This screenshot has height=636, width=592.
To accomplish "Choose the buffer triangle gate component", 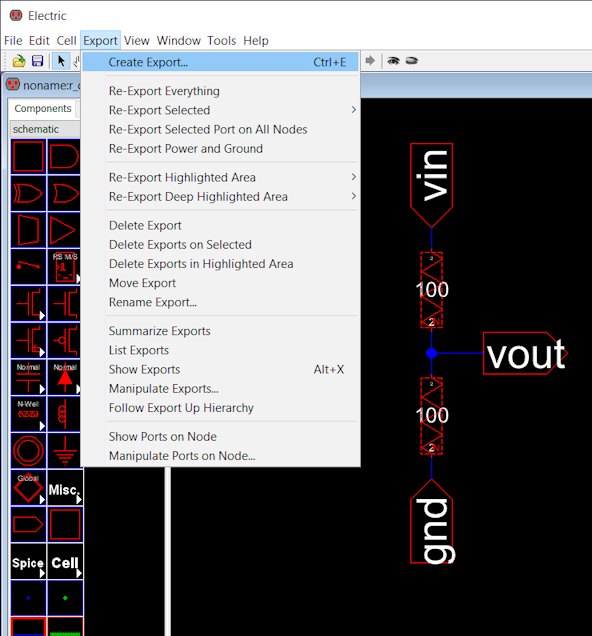I will [x=64, y=230].
